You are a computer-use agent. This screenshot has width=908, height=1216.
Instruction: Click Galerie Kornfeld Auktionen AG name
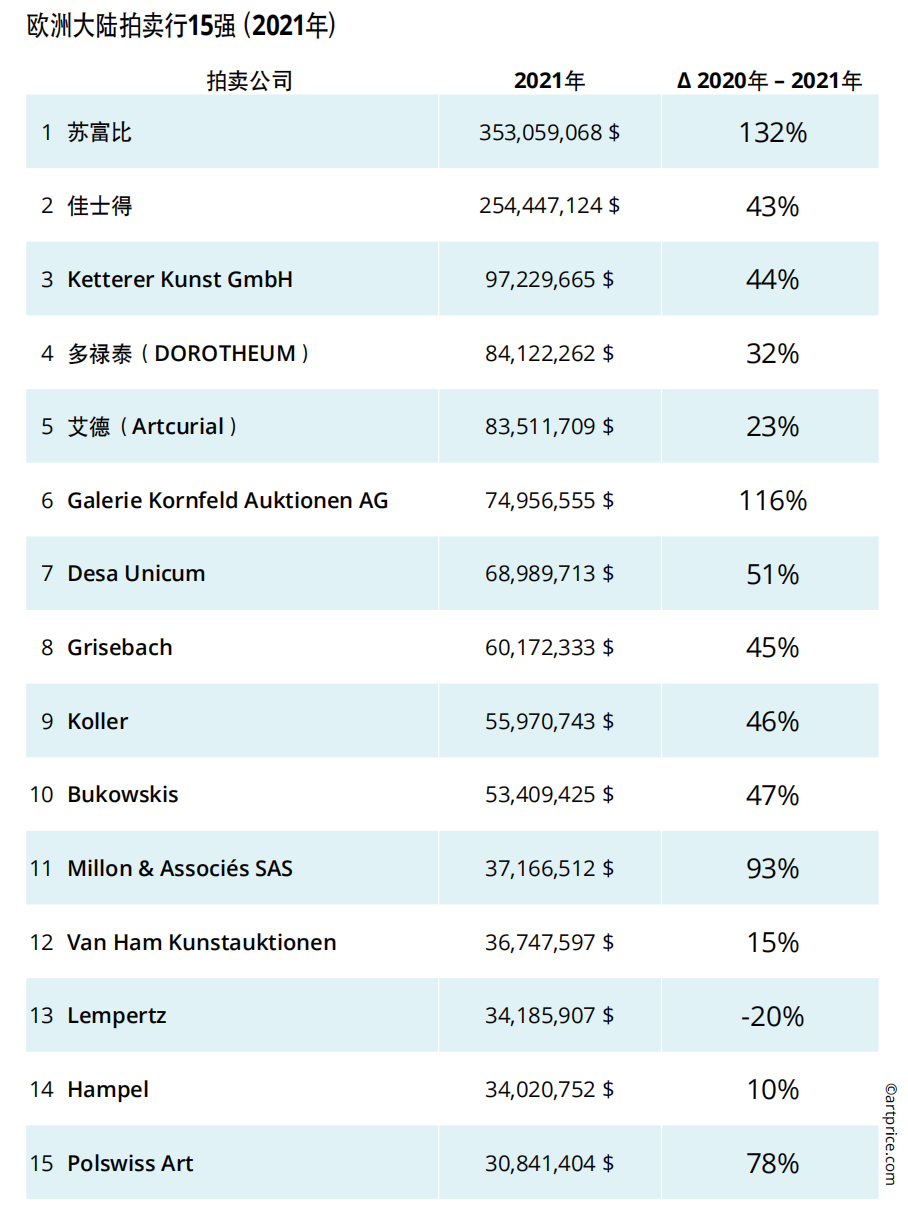(227, 500)
